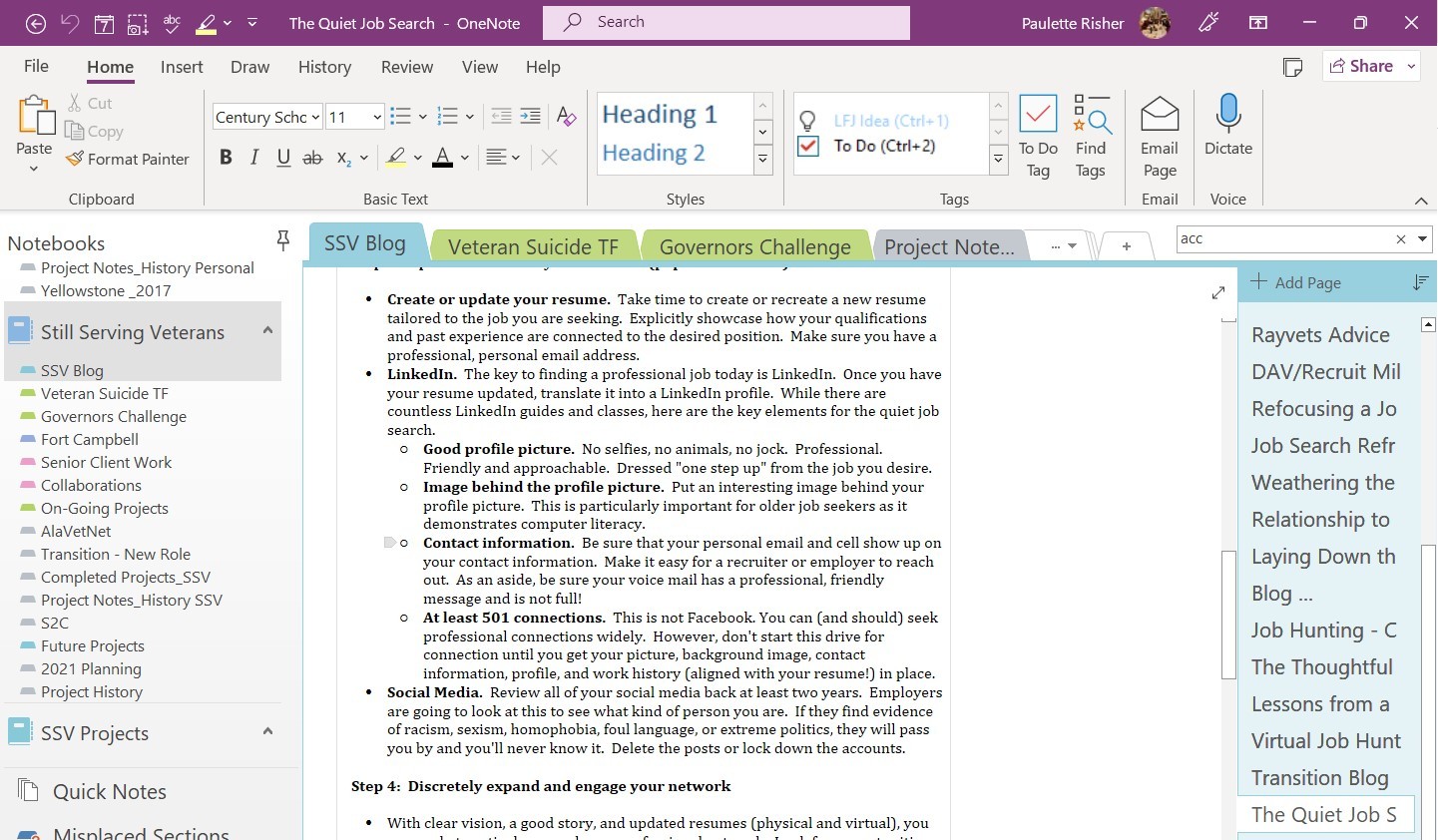Clear all formatting with eraser icon

[x=566, y=117]
